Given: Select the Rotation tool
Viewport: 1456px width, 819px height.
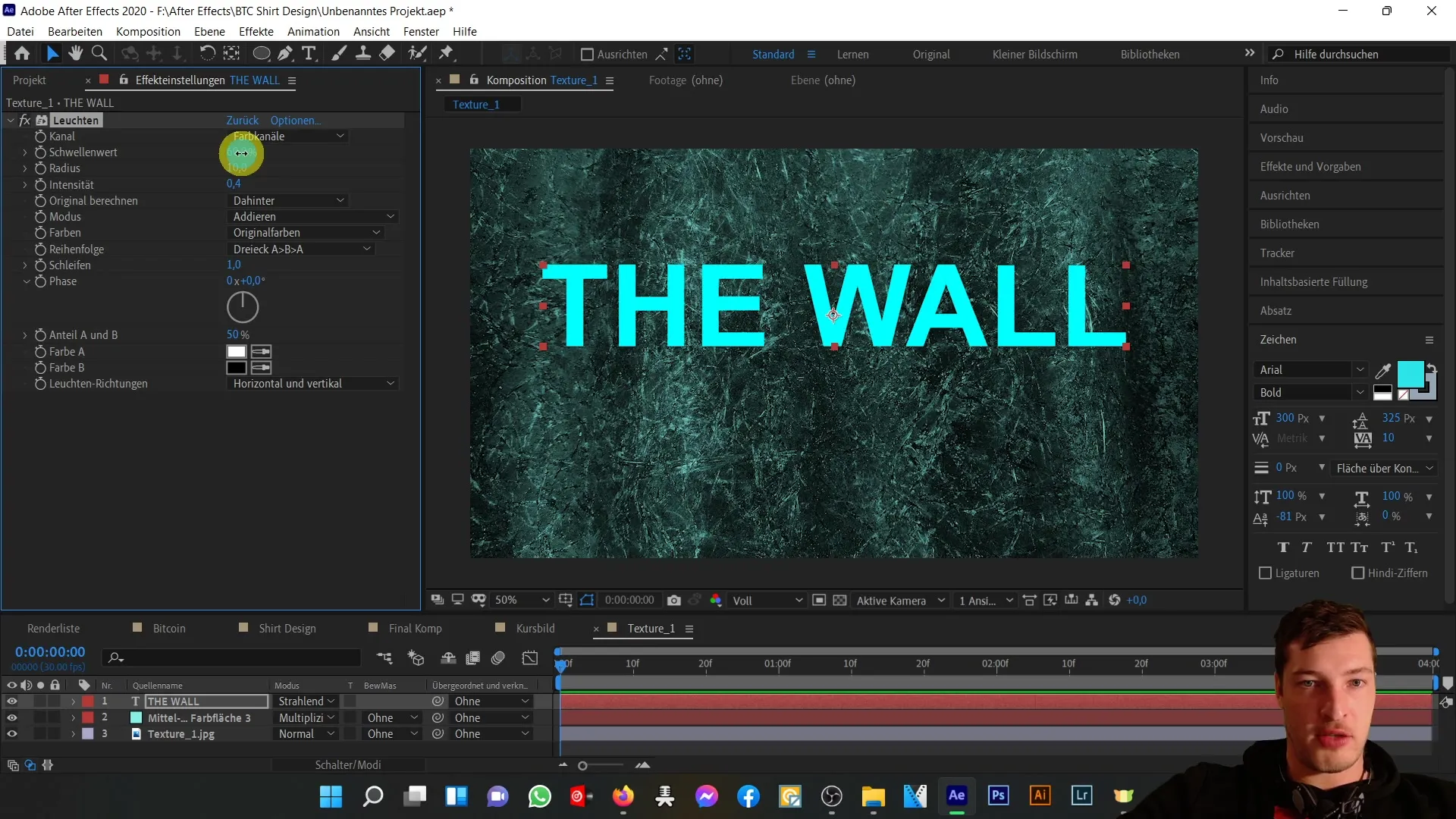Looking at the screenshot, I should coord(207,53).
